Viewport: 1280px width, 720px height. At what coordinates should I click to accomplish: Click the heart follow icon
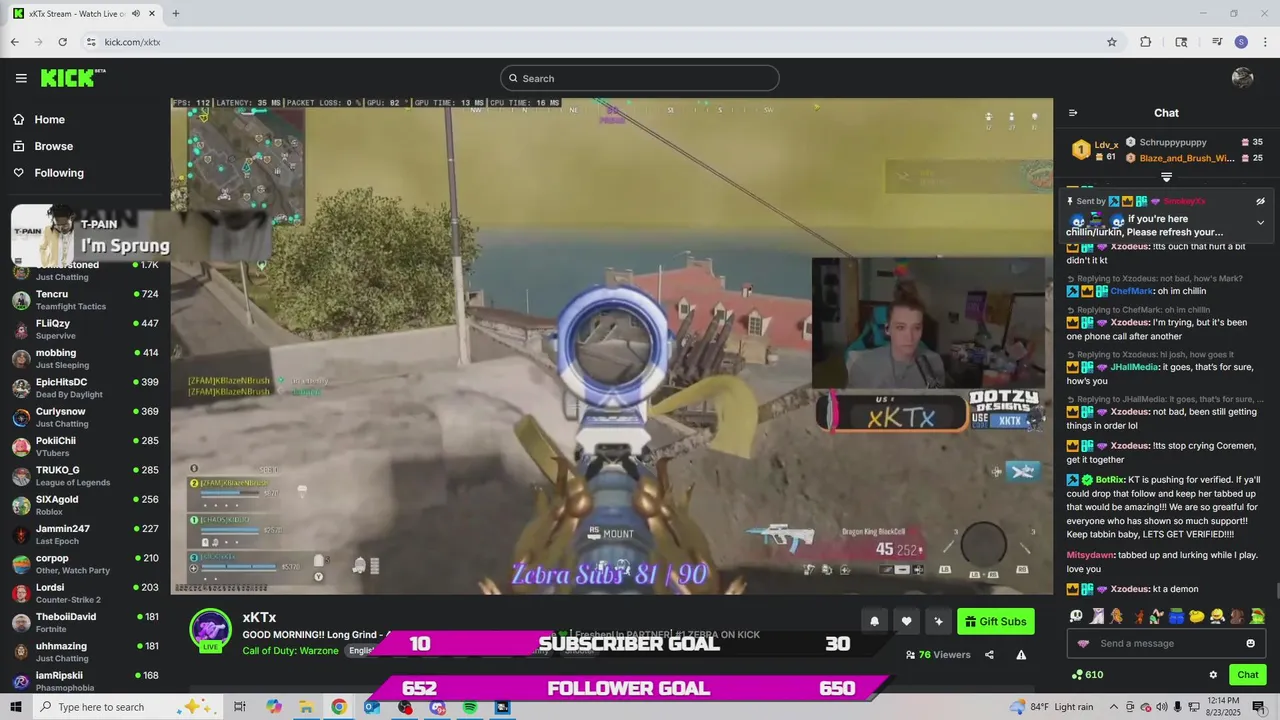click(x=906, y=621)
